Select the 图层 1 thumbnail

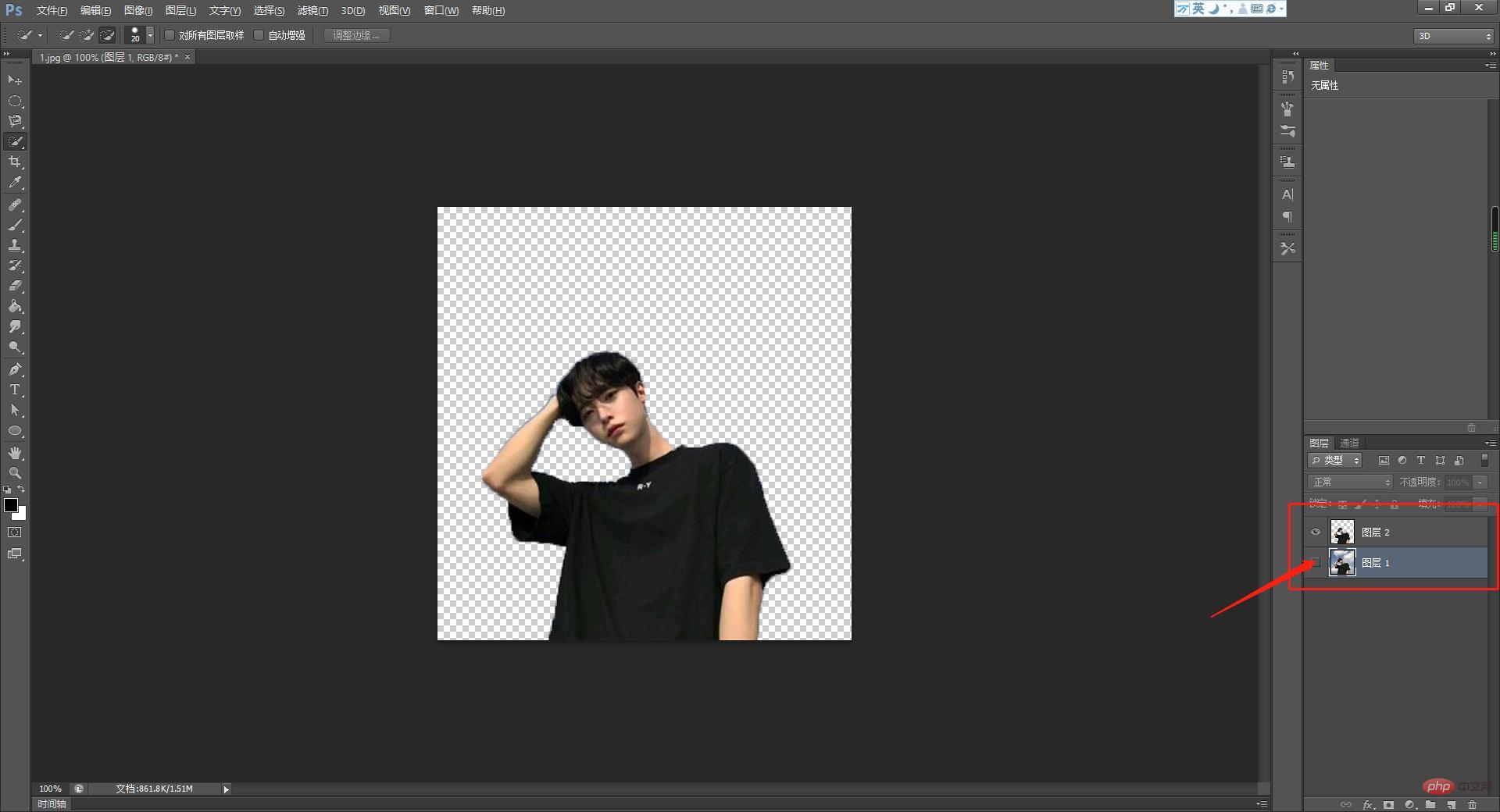pyautogui.click(x=1342, y=563)
